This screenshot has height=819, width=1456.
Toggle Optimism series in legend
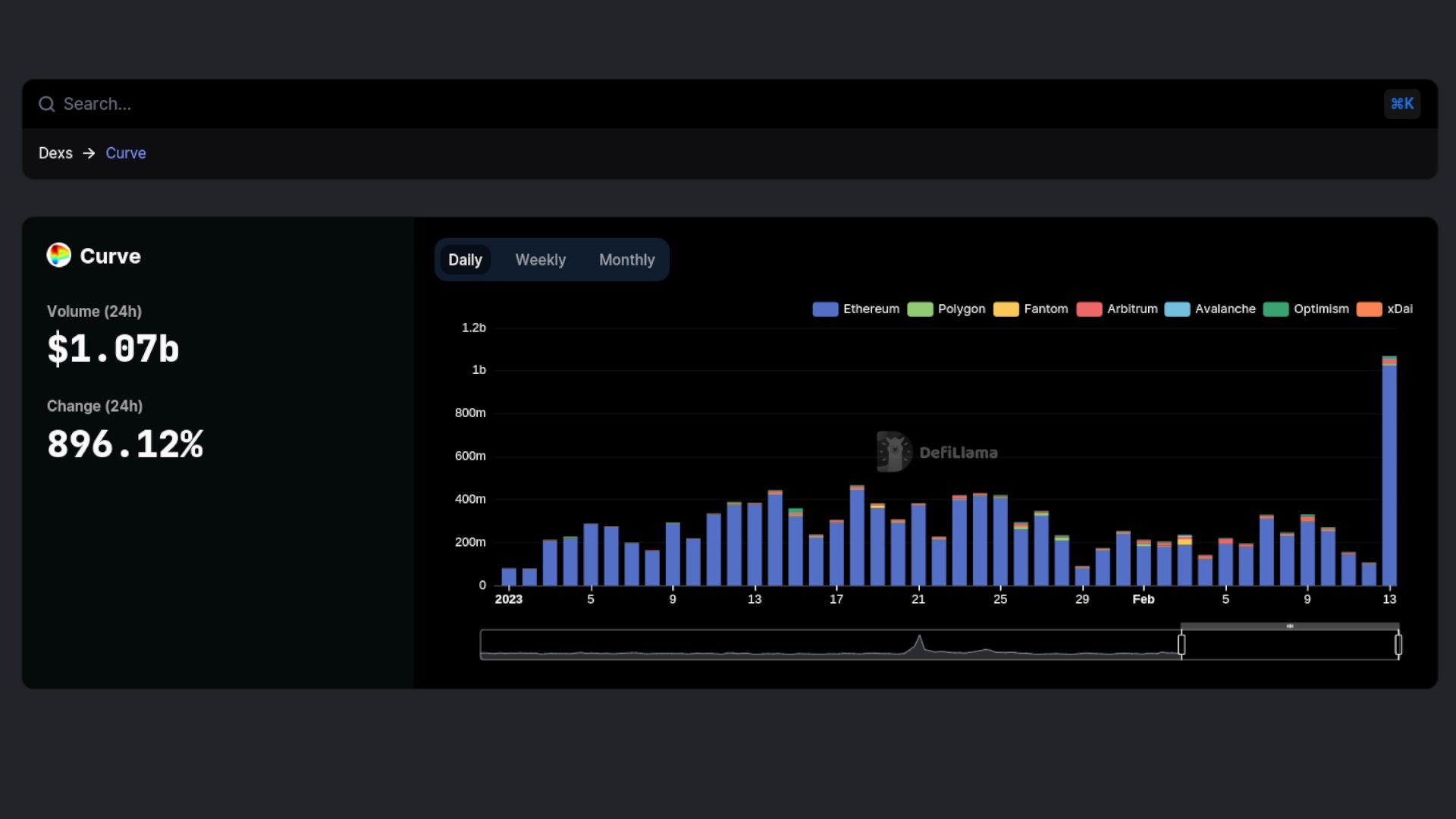pyautogui.click(x=1307, y=309)
